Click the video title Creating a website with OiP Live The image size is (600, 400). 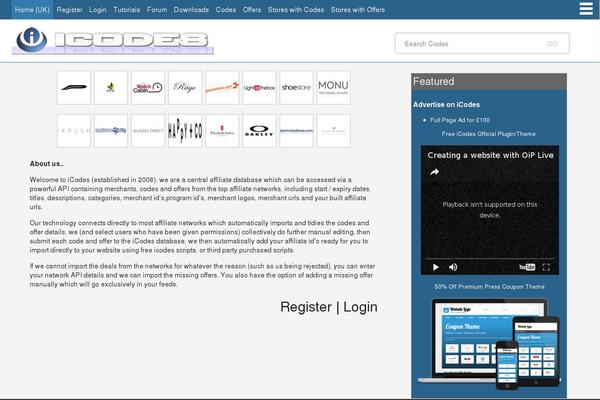click(491, 155)
